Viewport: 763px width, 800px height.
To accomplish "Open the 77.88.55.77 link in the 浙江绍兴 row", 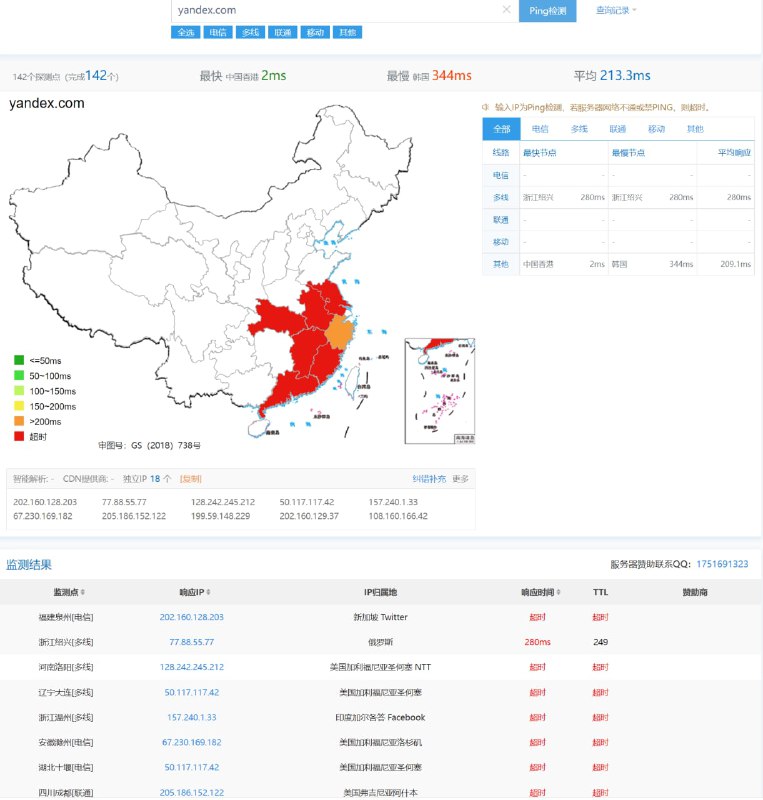I will click(x=191, y=642).
